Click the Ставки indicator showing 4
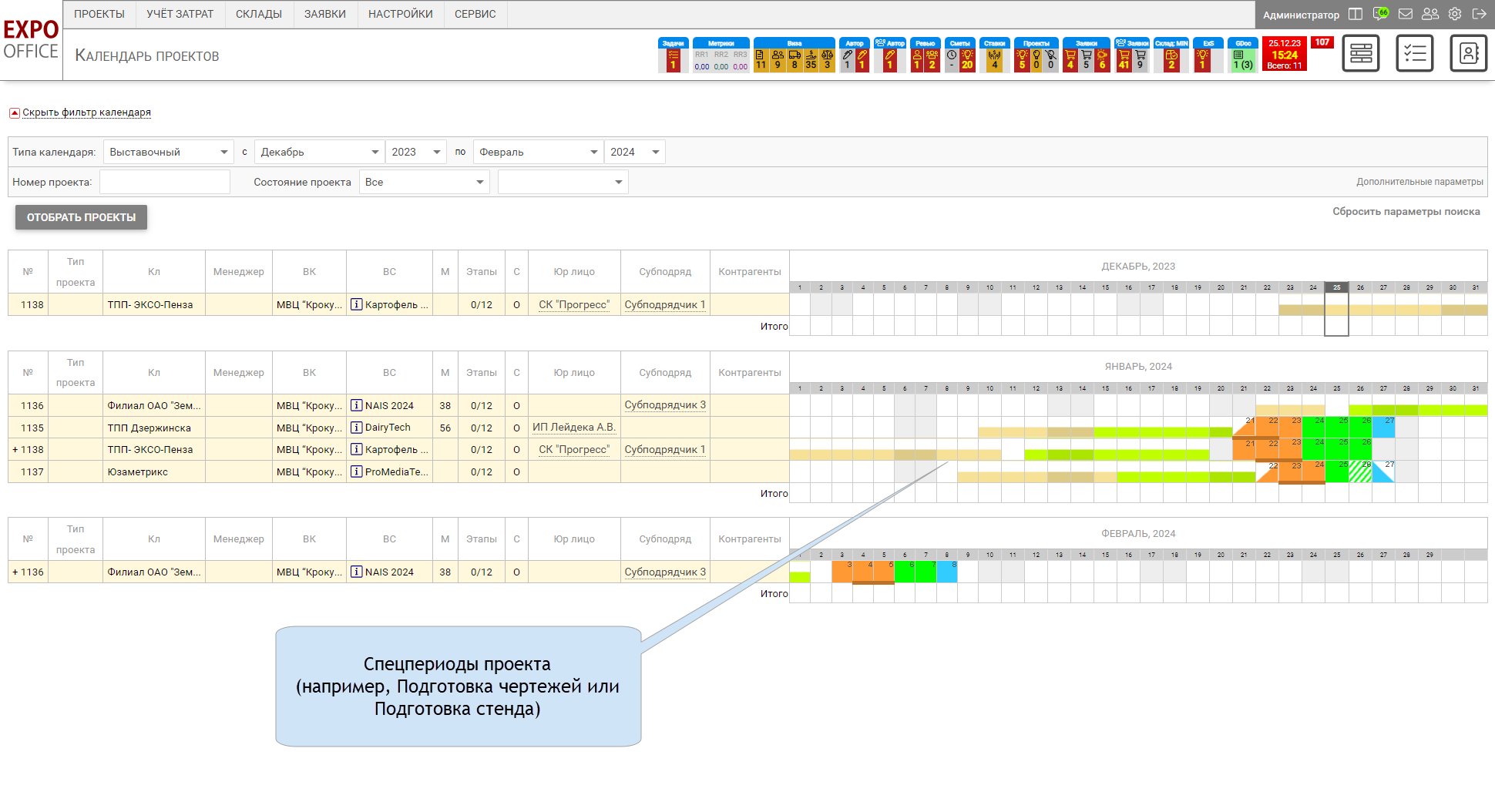 click(x=994, y=56)
